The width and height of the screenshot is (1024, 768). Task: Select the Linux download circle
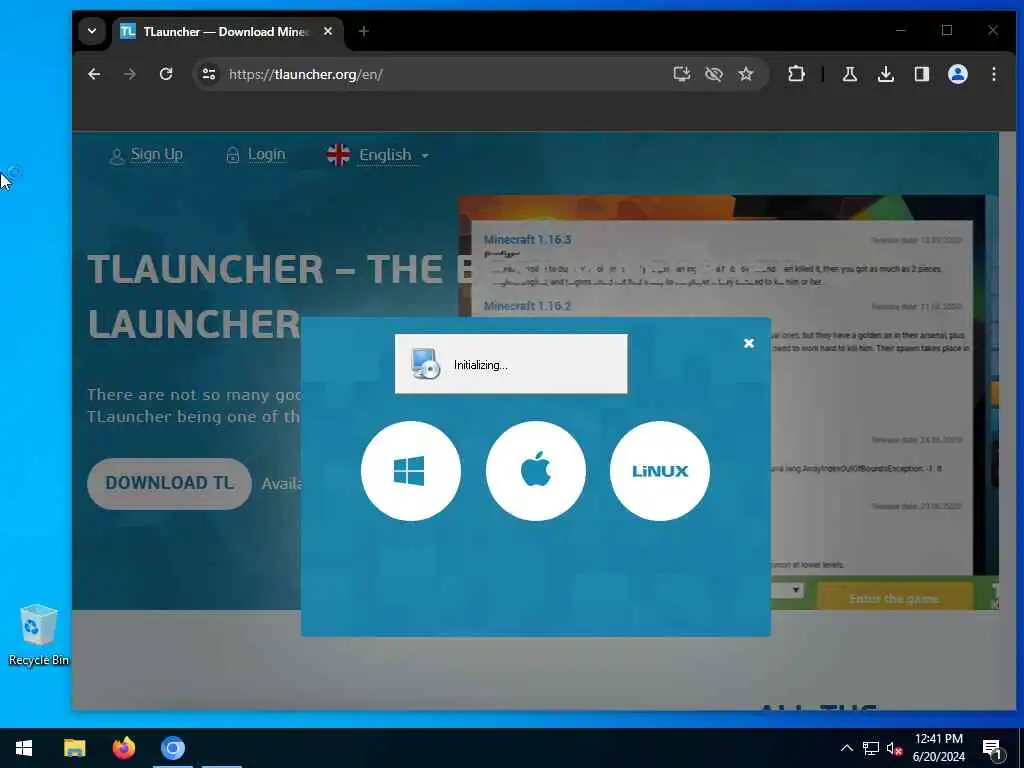(660, 471)
